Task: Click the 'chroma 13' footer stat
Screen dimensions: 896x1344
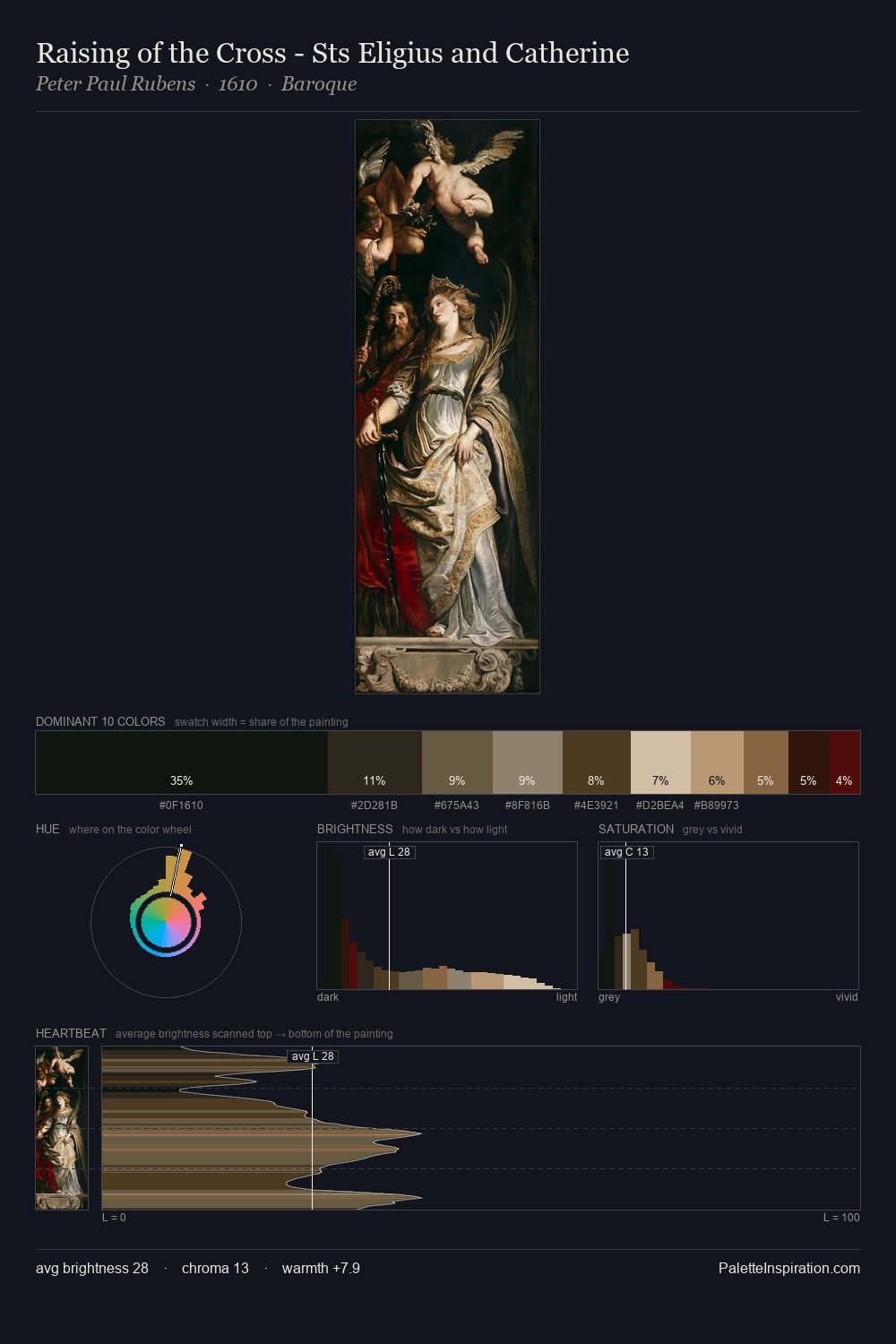Action: click(x=215, y=1268)
